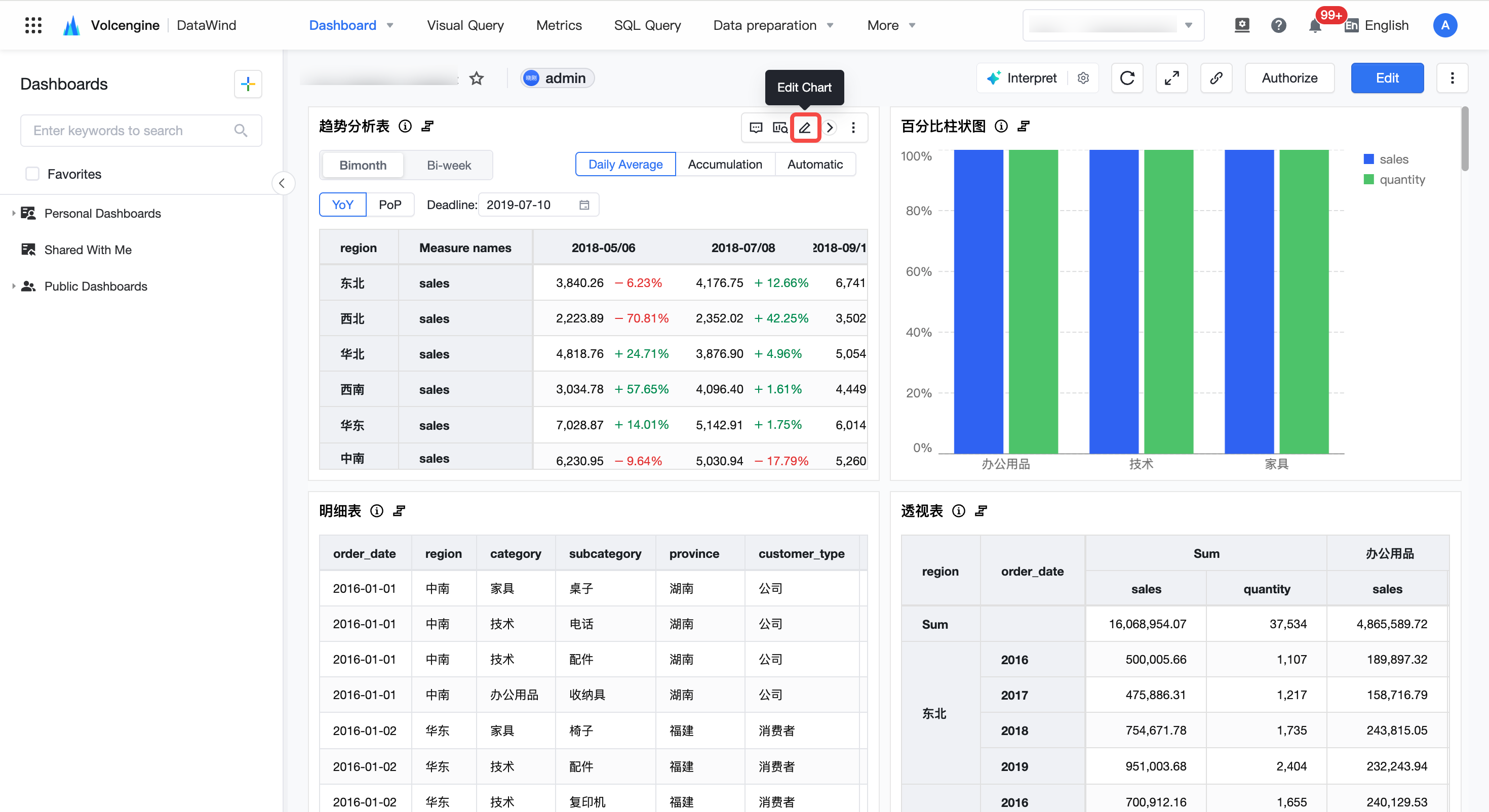Expand the More menu

click(891, 25)
